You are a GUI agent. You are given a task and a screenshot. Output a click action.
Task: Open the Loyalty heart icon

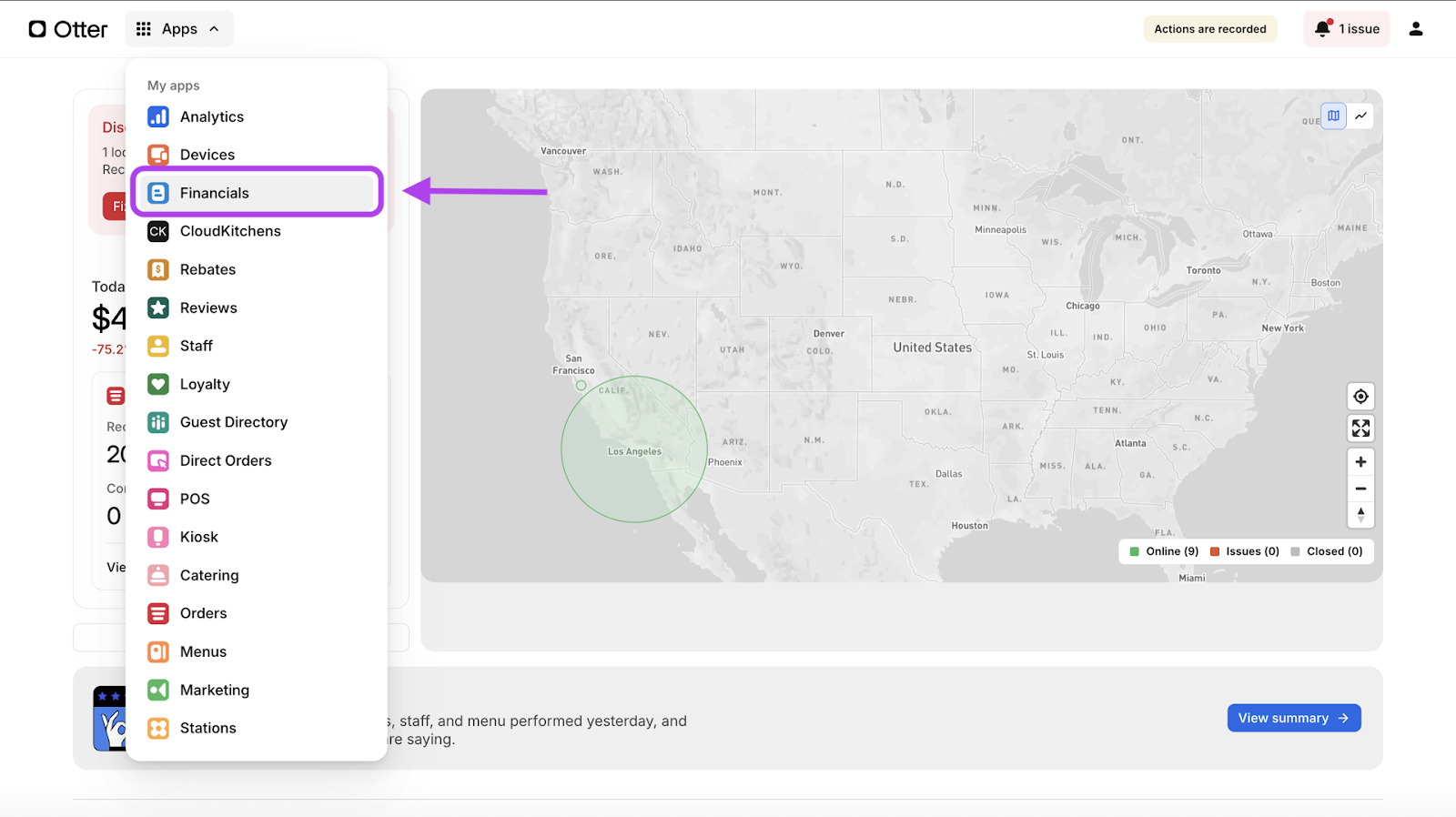click(x=158, y=384)
